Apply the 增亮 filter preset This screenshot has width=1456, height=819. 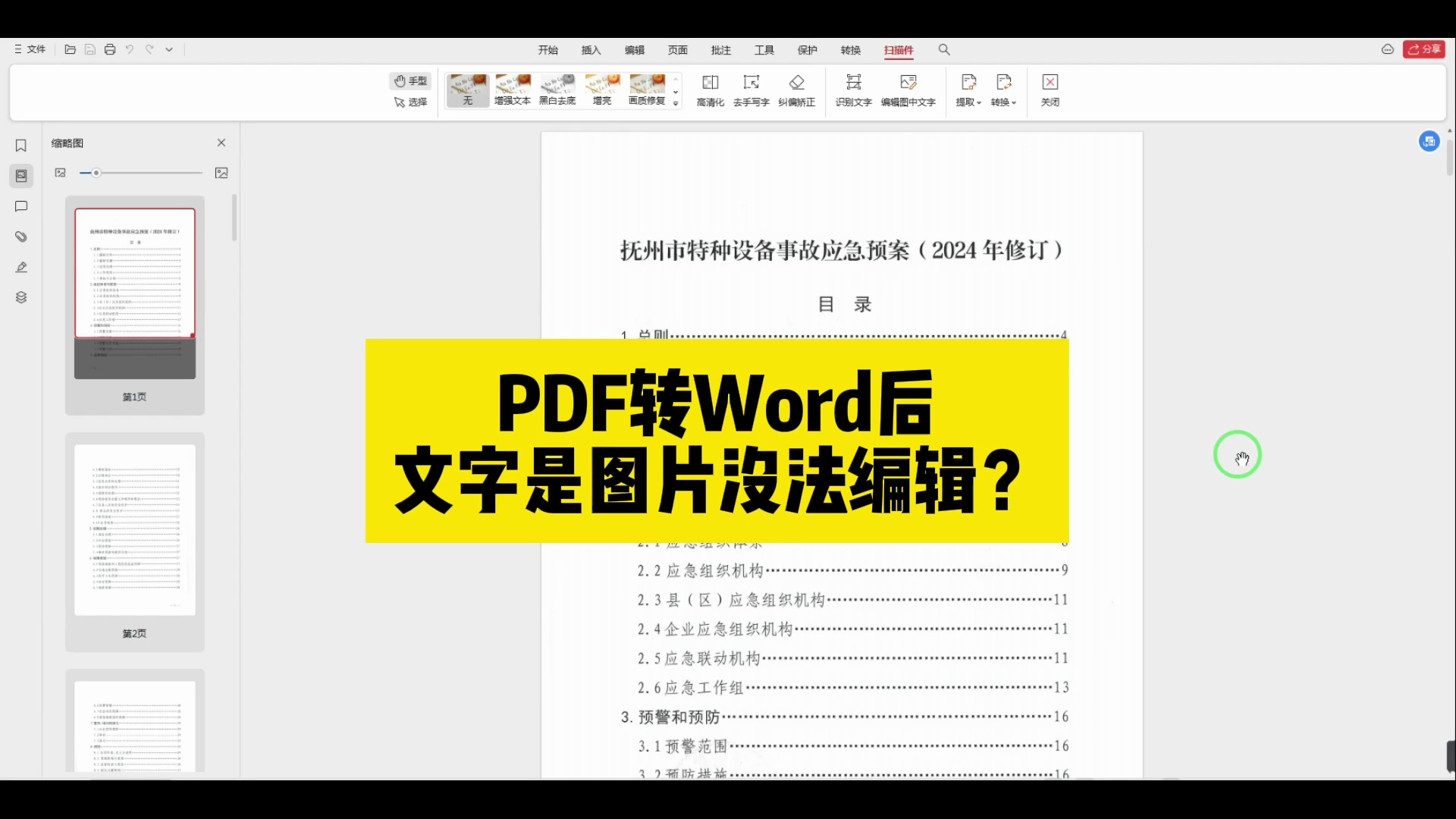[602, 90]
